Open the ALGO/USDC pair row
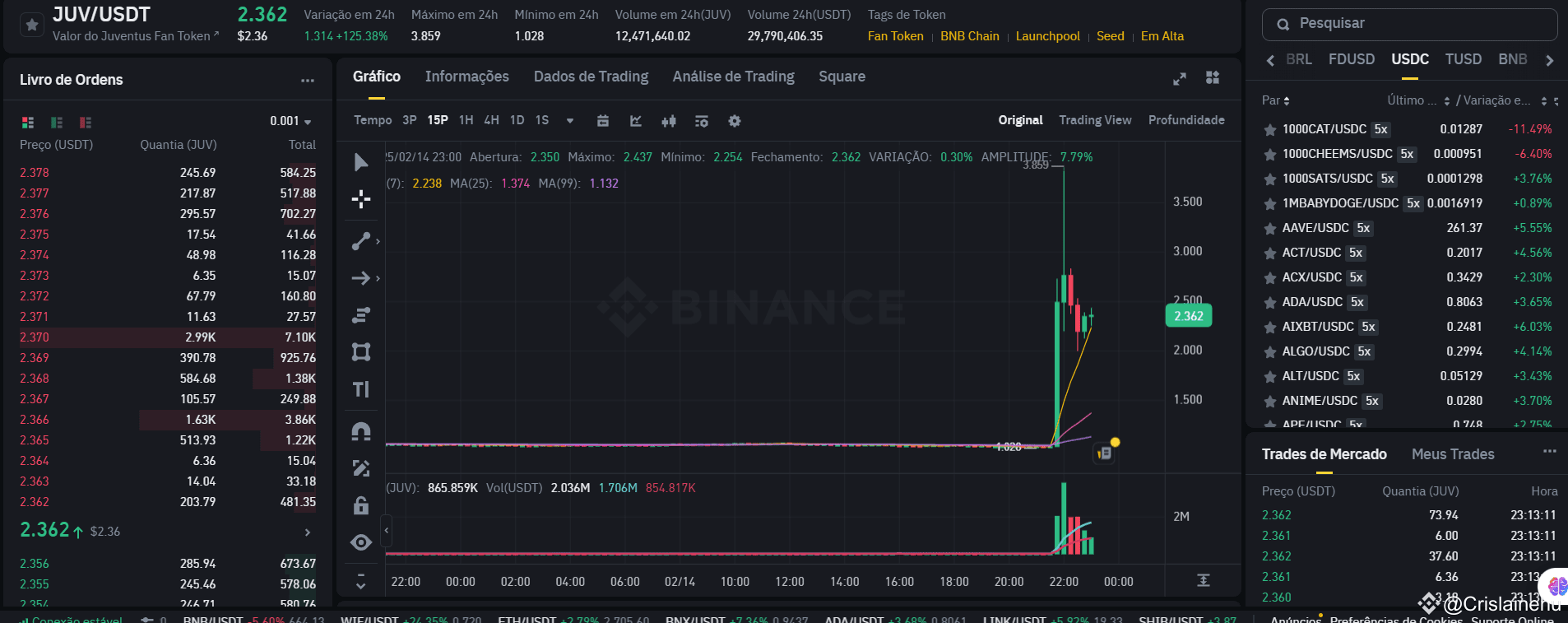This screenshot has height=623, width=1568. [1408, 351]
